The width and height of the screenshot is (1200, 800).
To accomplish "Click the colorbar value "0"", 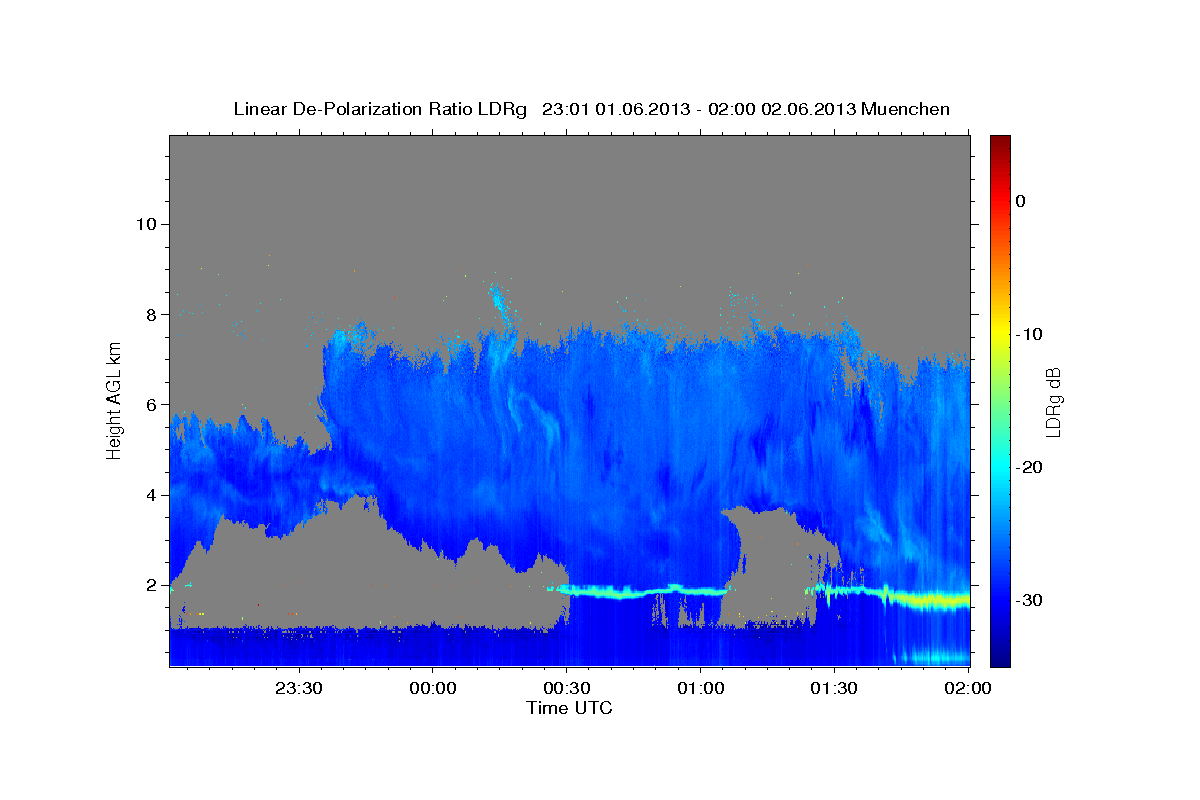I will click(x=1020, y=201).
